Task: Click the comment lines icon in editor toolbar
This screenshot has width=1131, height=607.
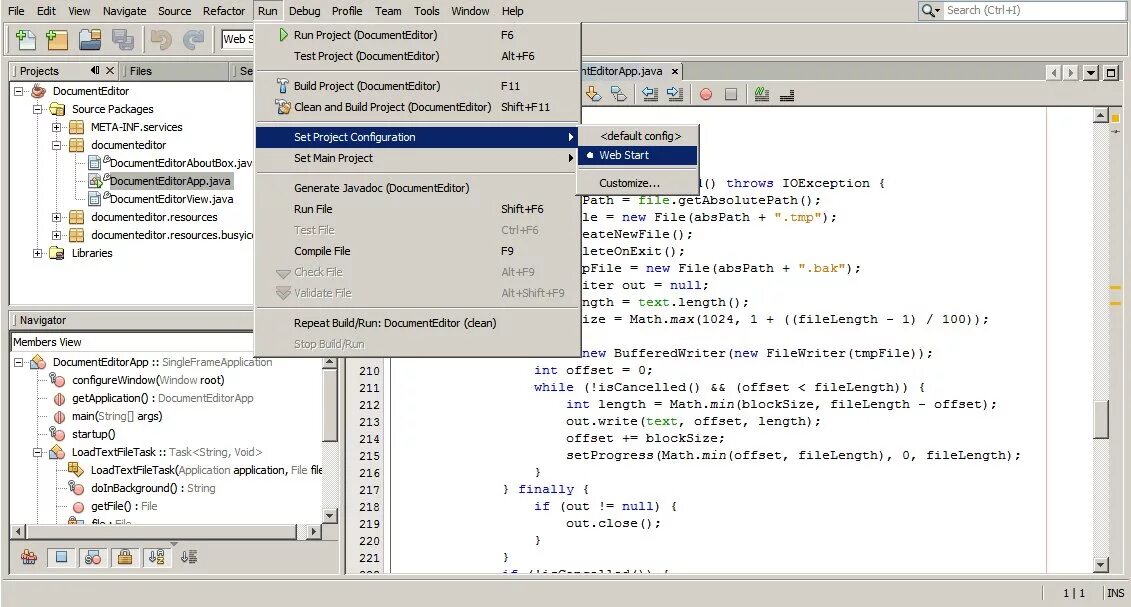Action: point(762,94)
